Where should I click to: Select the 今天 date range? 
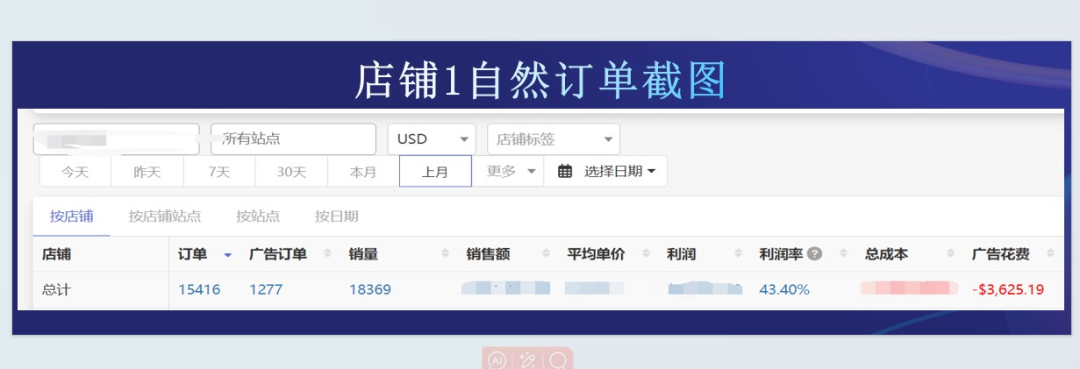(75, 171)
